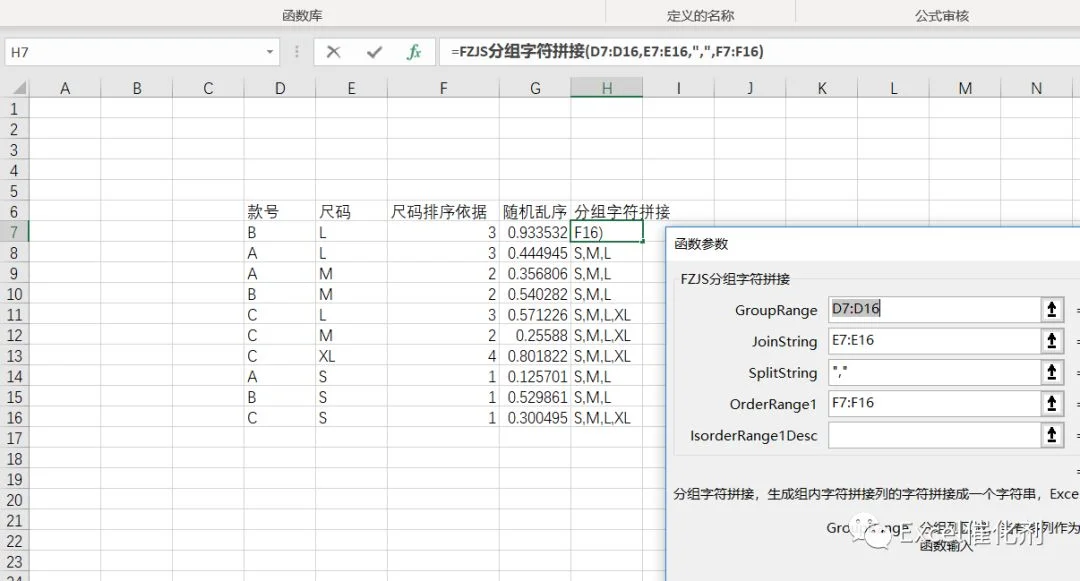Collapse dialog via GroupRange range selector
Image resolution: width=1080 pixels, height=581 pixels.
[1052, 310]
